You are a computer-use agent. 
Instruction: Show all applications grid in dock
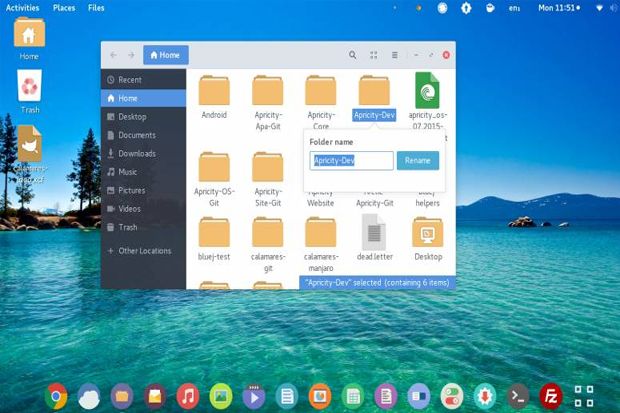point(584,396)
